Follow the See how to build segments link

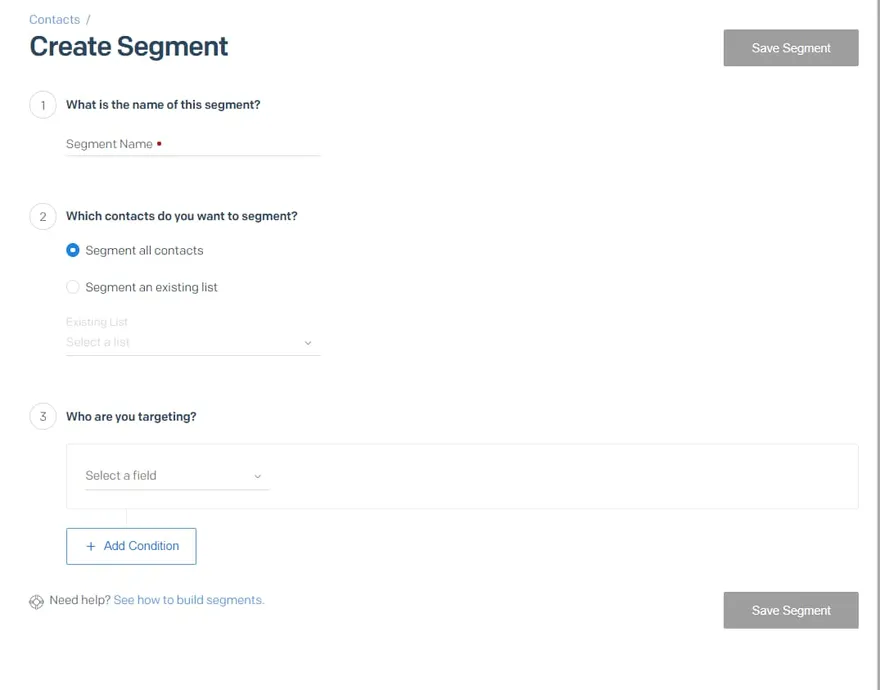pos(188,599)
